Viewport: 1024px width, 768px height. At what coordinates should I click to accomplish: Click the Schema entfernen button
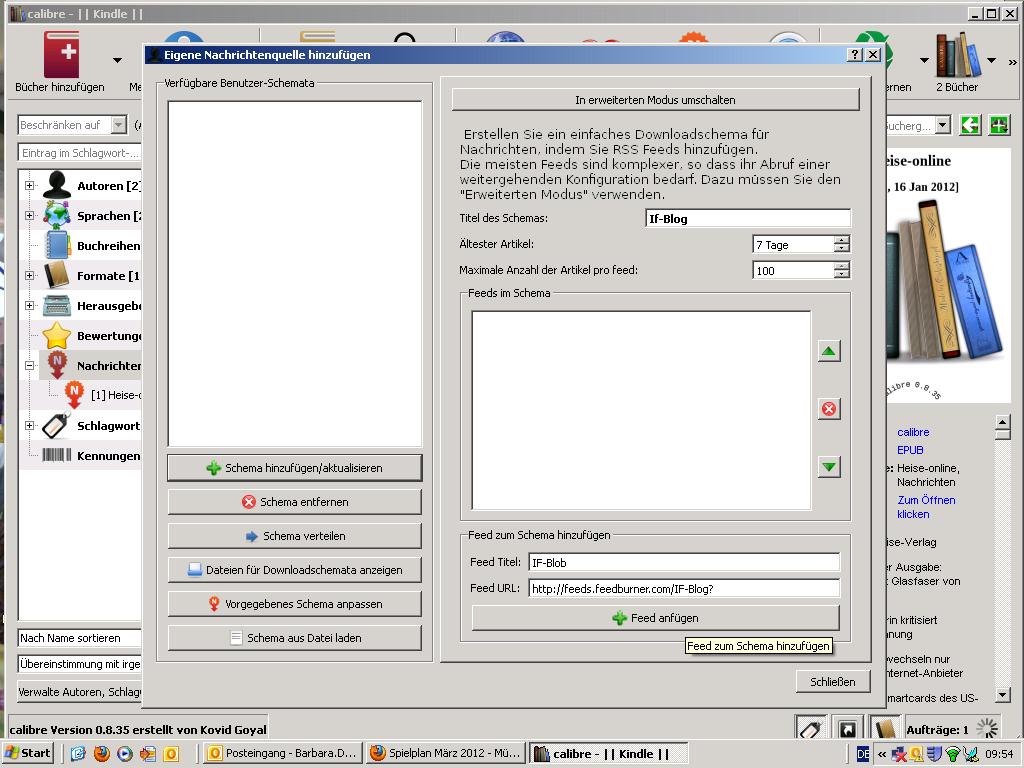[x=295, y=502]
